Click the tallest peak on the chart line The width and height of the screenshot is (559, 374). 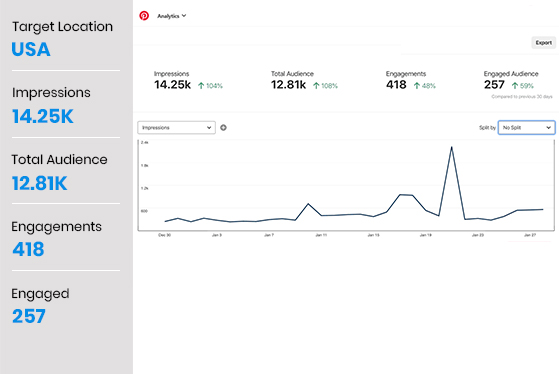point(451,147)
